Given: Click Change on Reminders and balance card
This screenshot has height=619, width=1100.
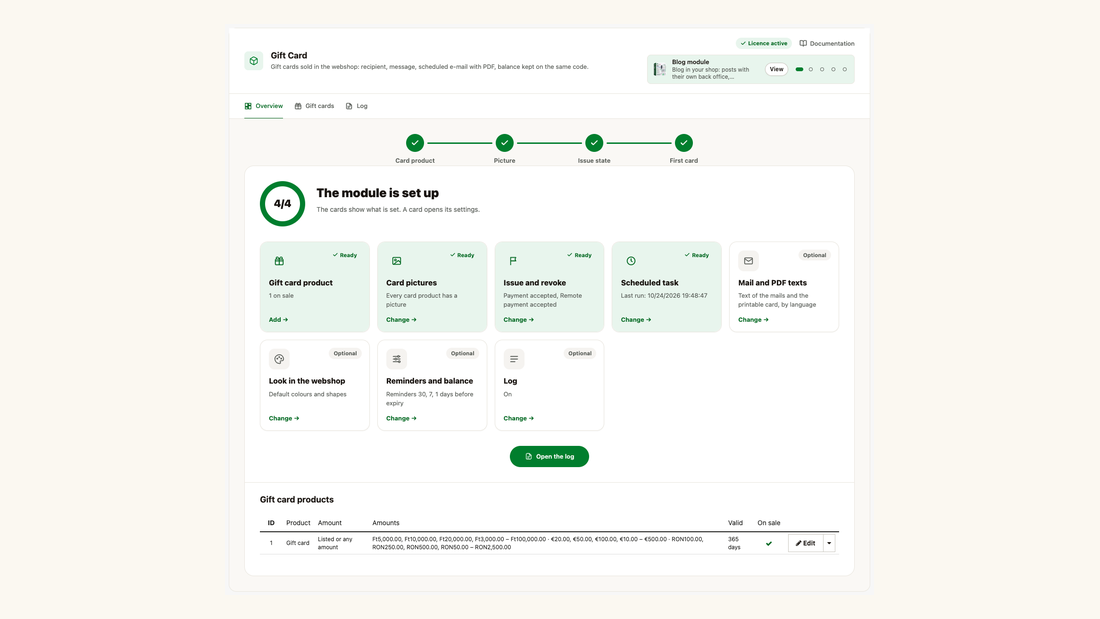Looking at the screenshot, I should pyautogui.click(x=401, y=418).
